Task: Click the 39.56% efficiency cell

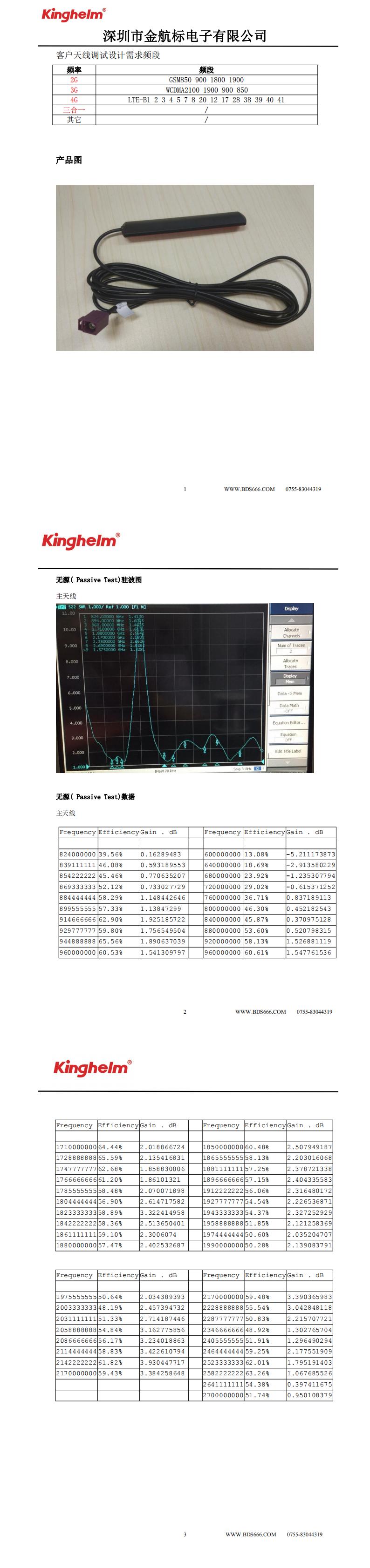Action: [118, 854]
